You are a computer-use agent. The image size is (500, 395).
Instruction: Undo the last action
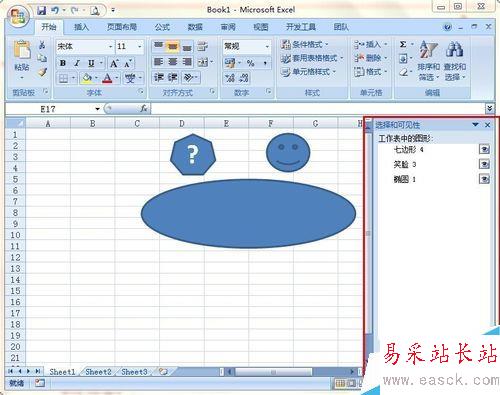[55, 10]
